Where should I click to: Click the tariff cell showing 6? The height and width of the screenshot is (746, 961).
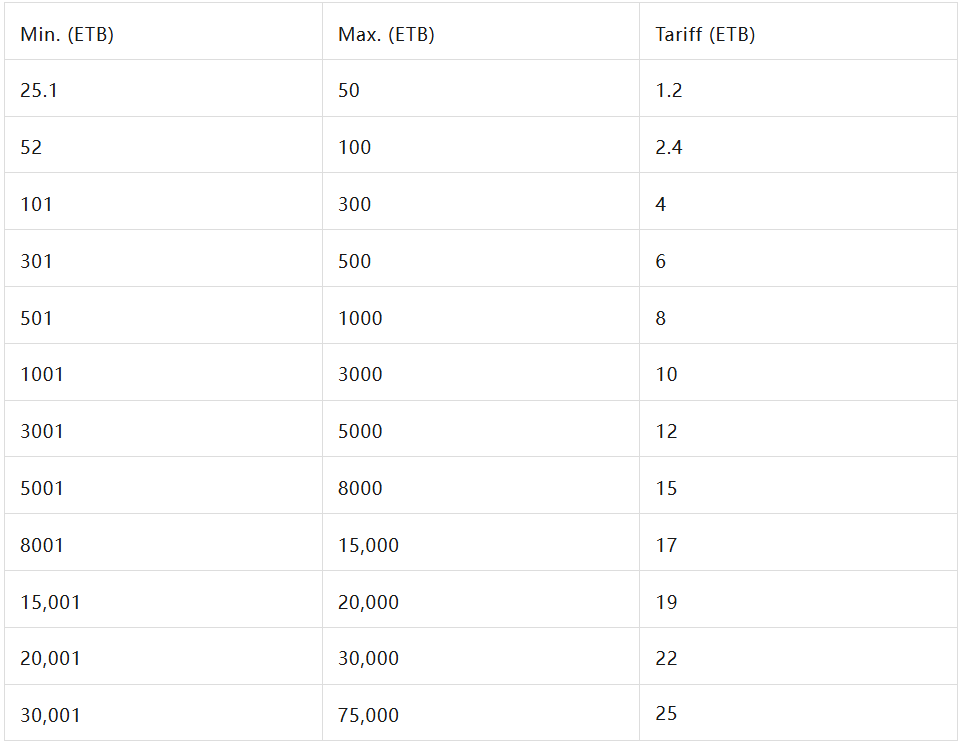[x=661, y=261]
